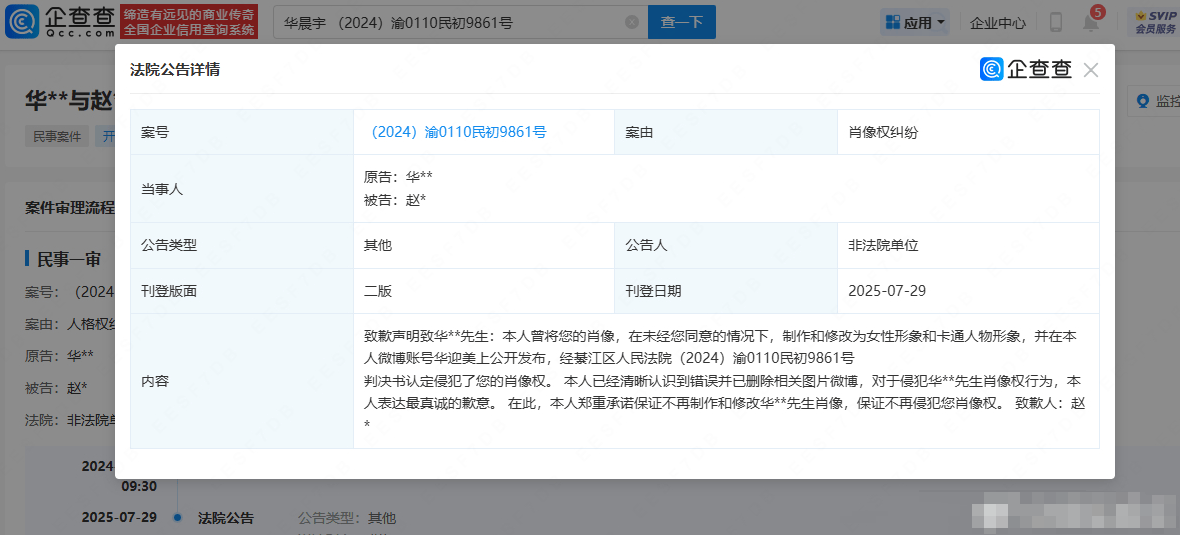
Task: Click the 刊登版面 label cell
Action: tap(242, 290)
